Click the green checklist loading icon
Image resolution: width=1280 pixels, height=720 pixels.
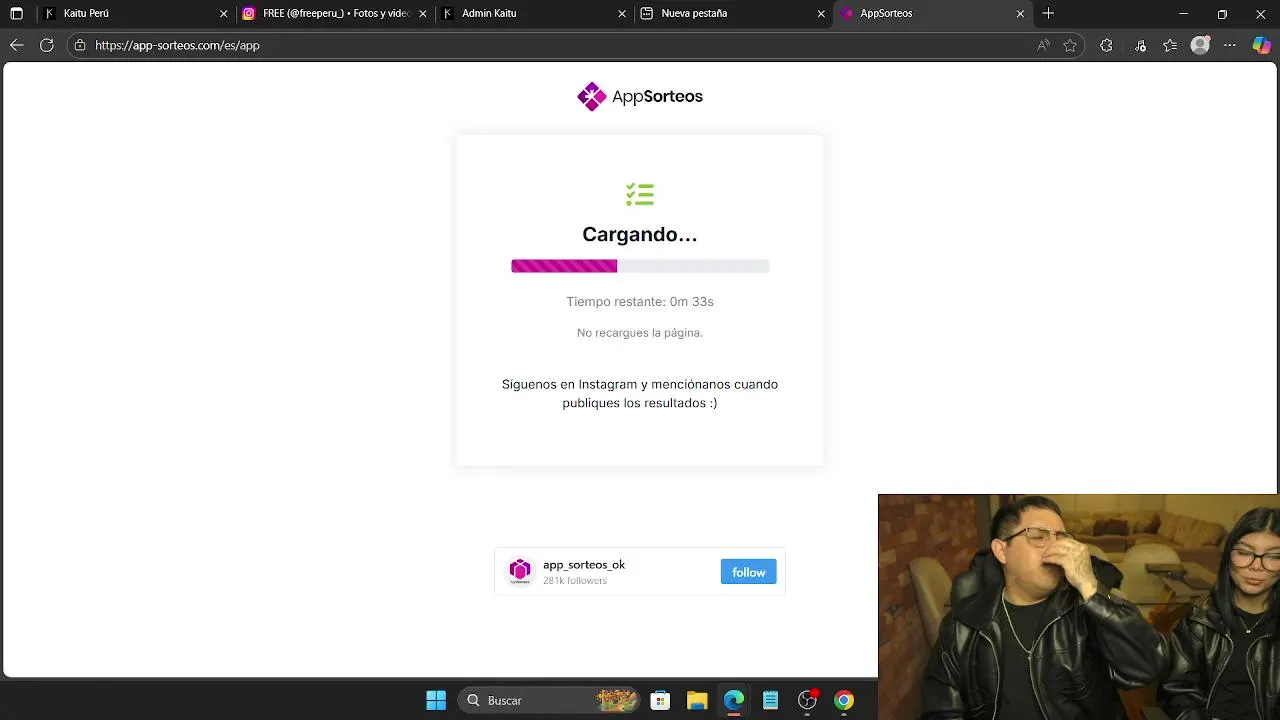pos(640,194)
